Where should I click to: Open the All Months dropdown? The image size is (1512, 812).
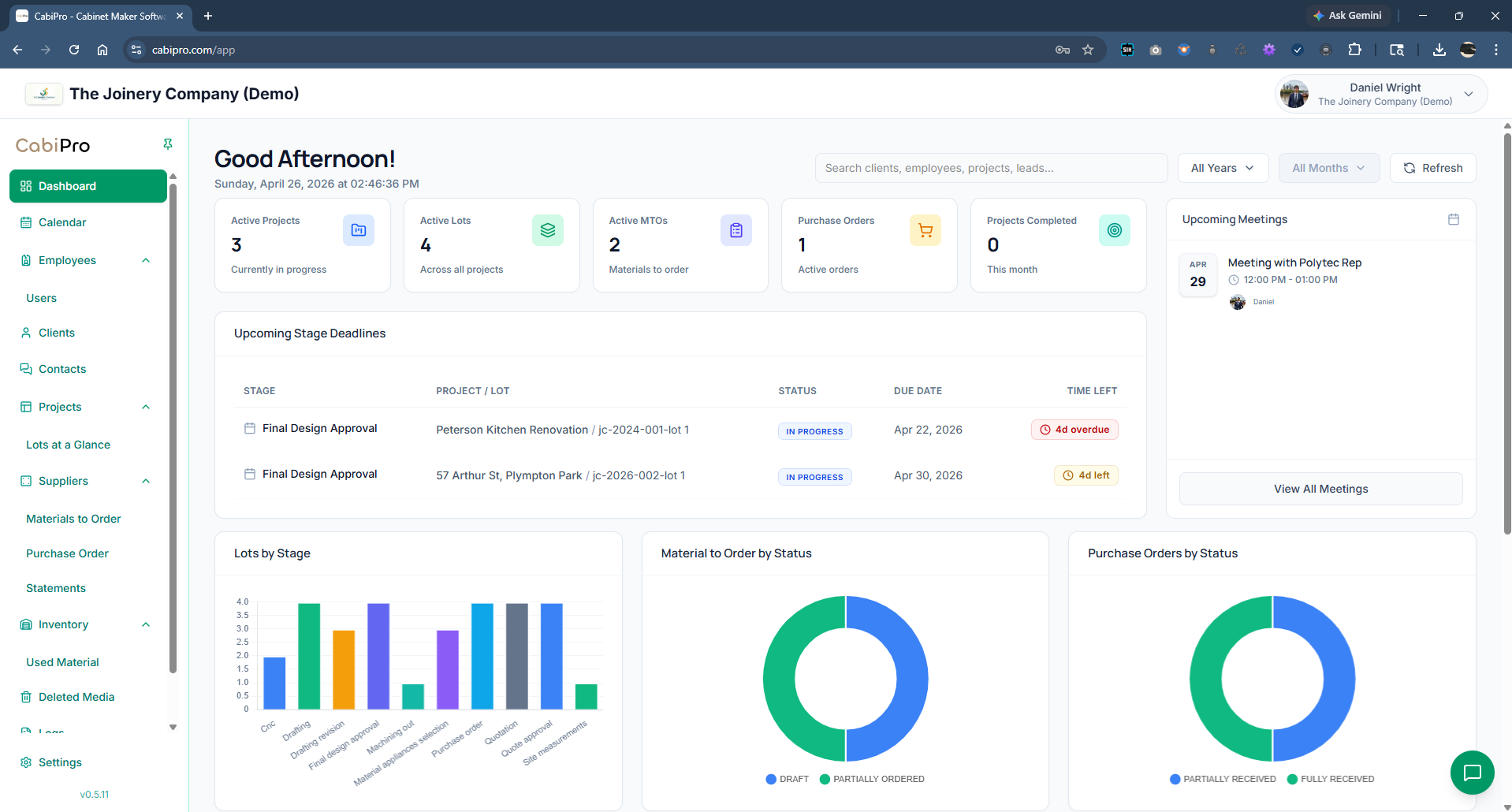pos(1328,168)
